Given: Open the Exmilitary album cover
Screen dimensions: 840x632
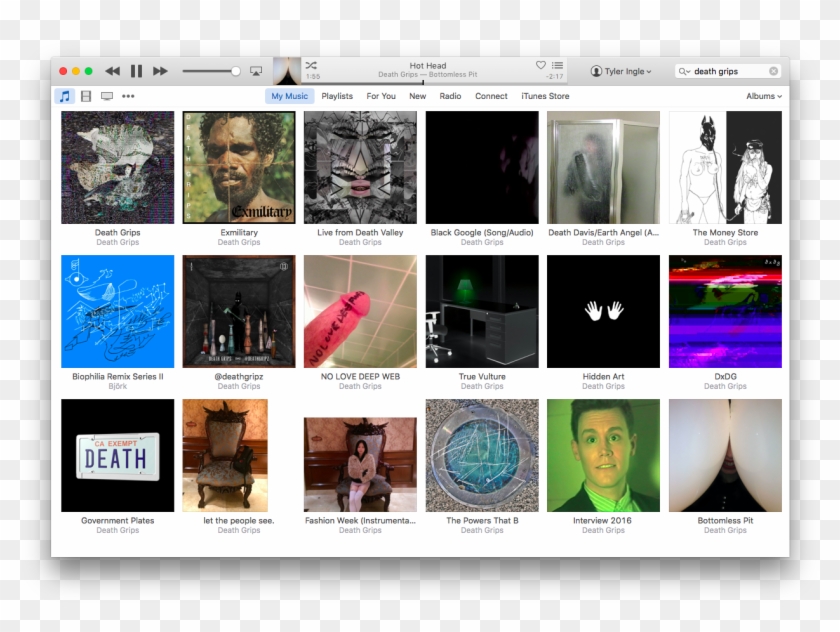Looking at the screenshot, I should tap(239, 167).
